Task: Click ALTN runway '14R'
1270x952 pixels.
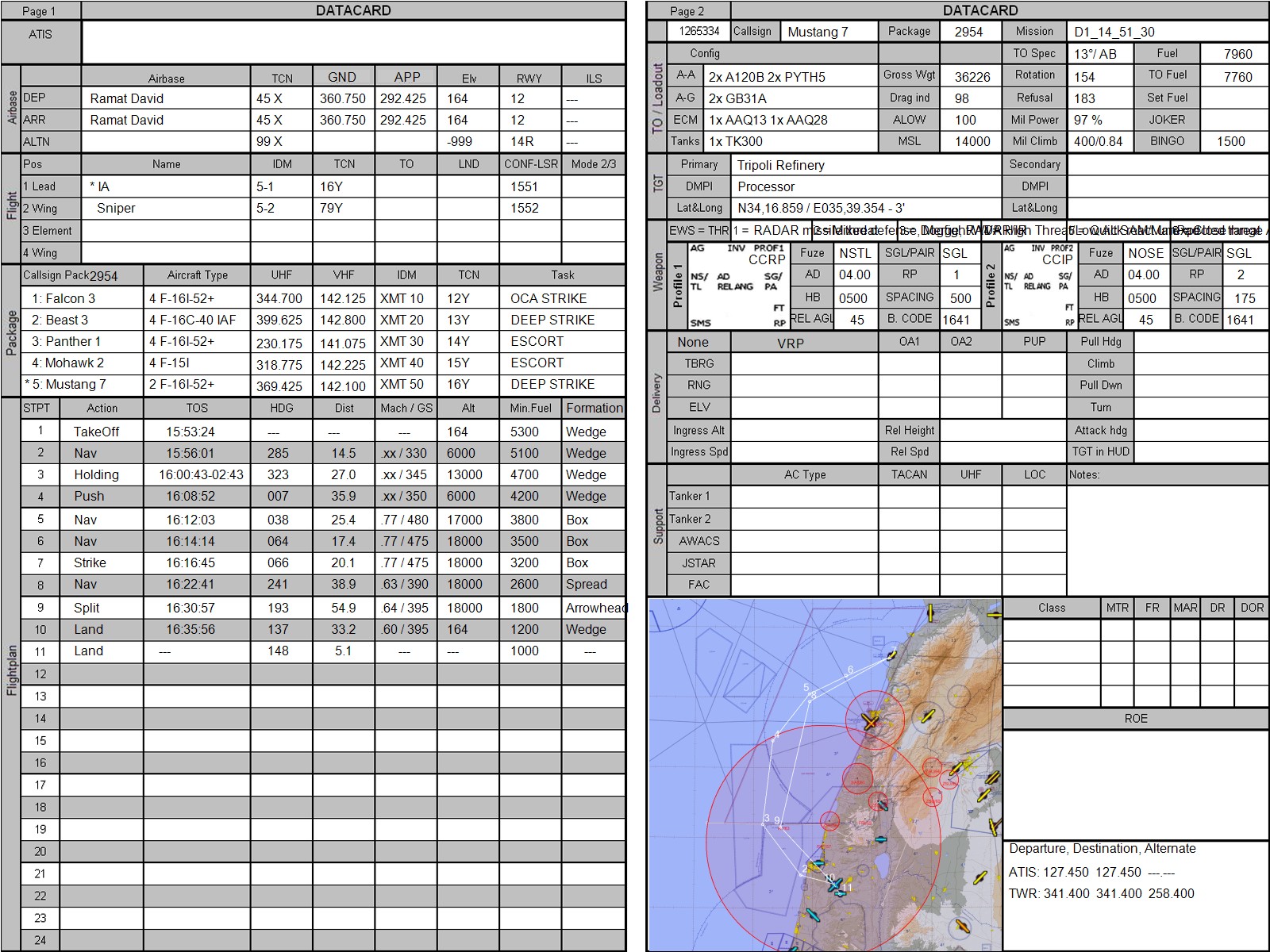Action: (x=522, y=141)
